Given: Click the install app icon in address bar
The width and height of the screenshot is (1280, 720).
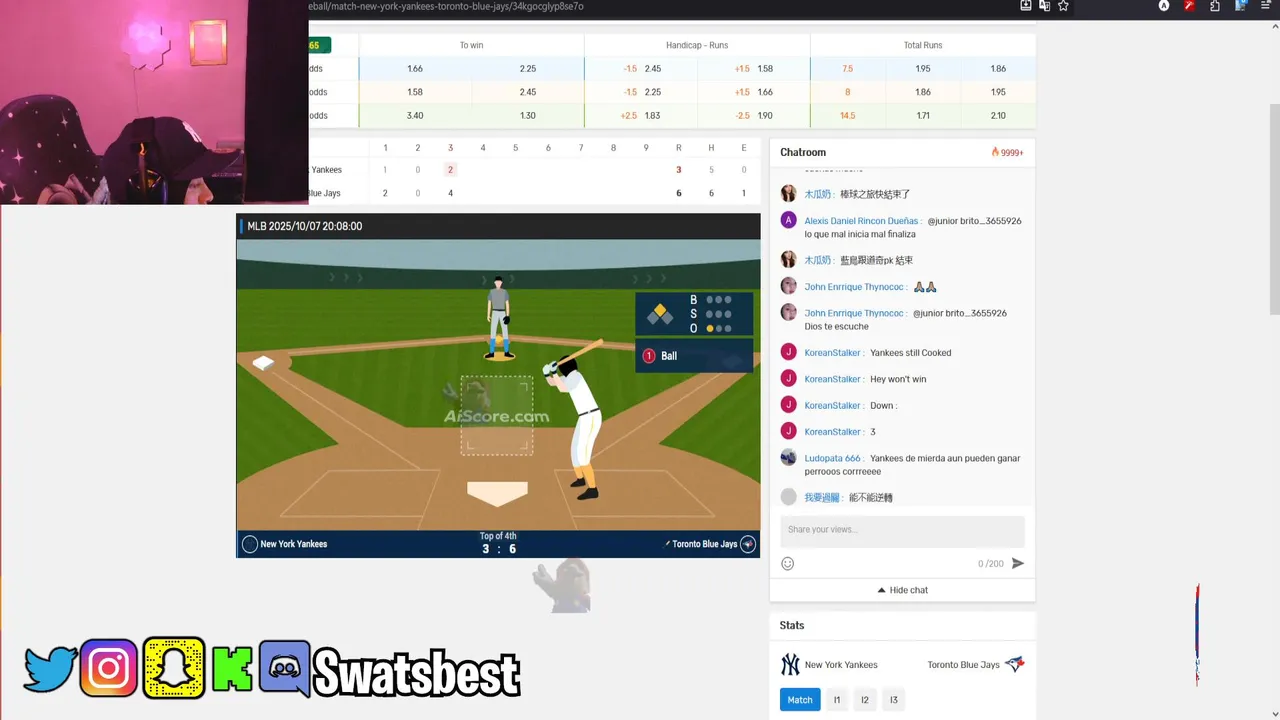Looking at the screenshot, I should 1026,6.
